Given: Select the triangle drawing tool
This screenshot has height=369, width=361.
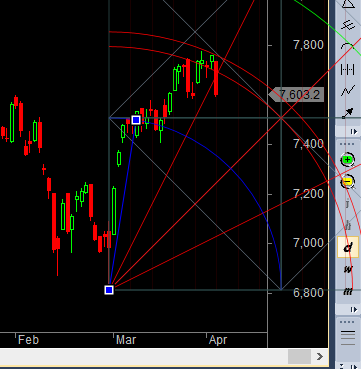Looking at the screenshot, I should (348, 4).
